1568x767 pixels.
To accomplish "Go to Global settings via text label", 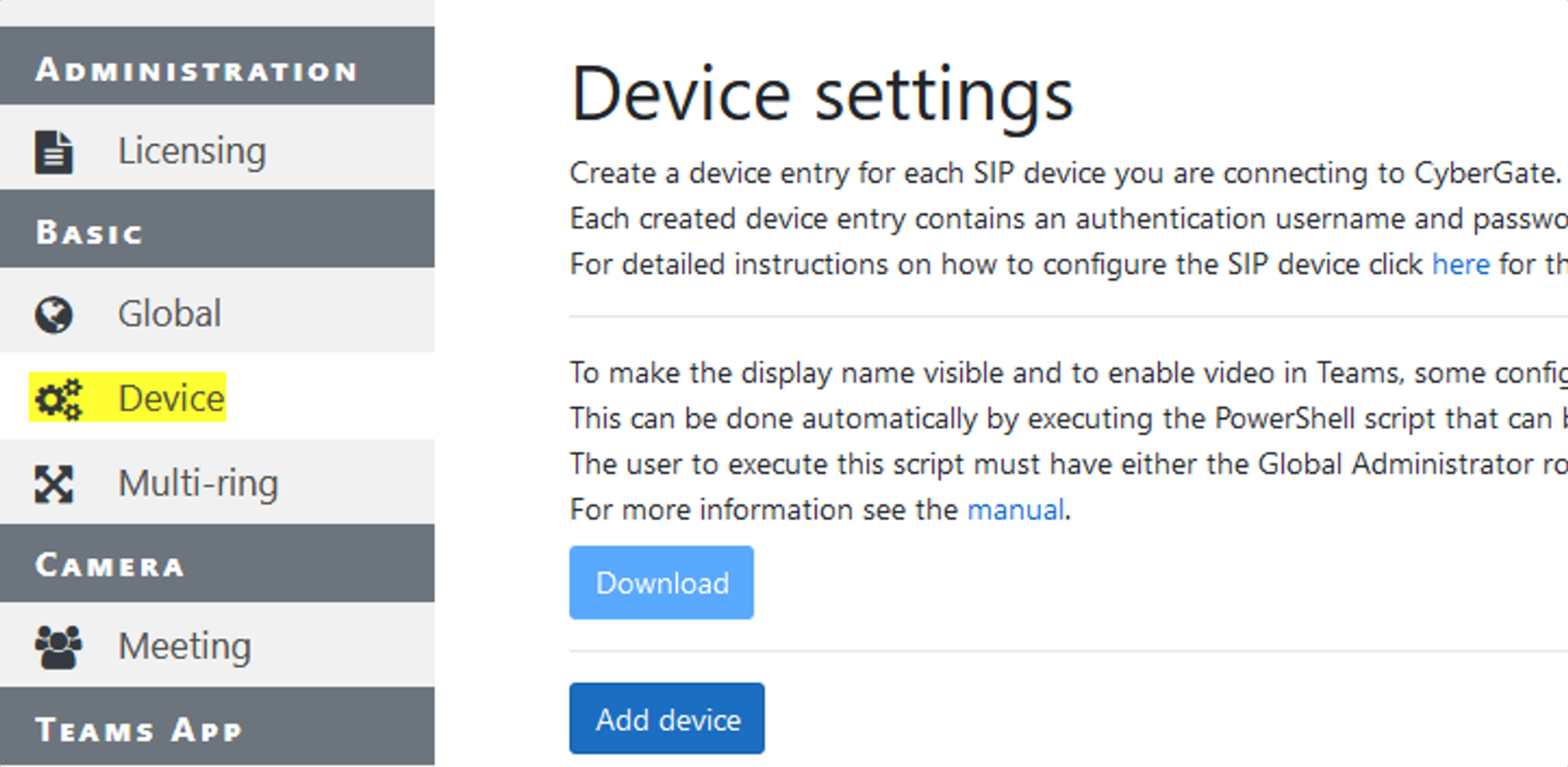I will (x=169, y=314).
